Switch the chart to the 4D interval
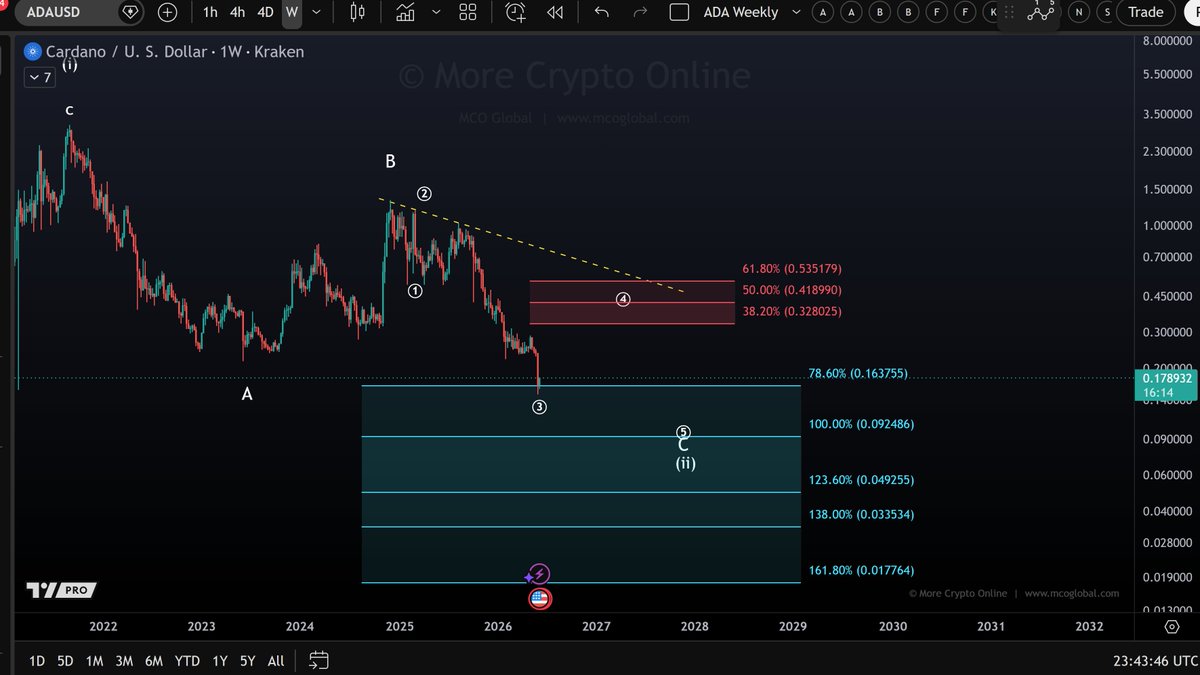 click(265, 13)
